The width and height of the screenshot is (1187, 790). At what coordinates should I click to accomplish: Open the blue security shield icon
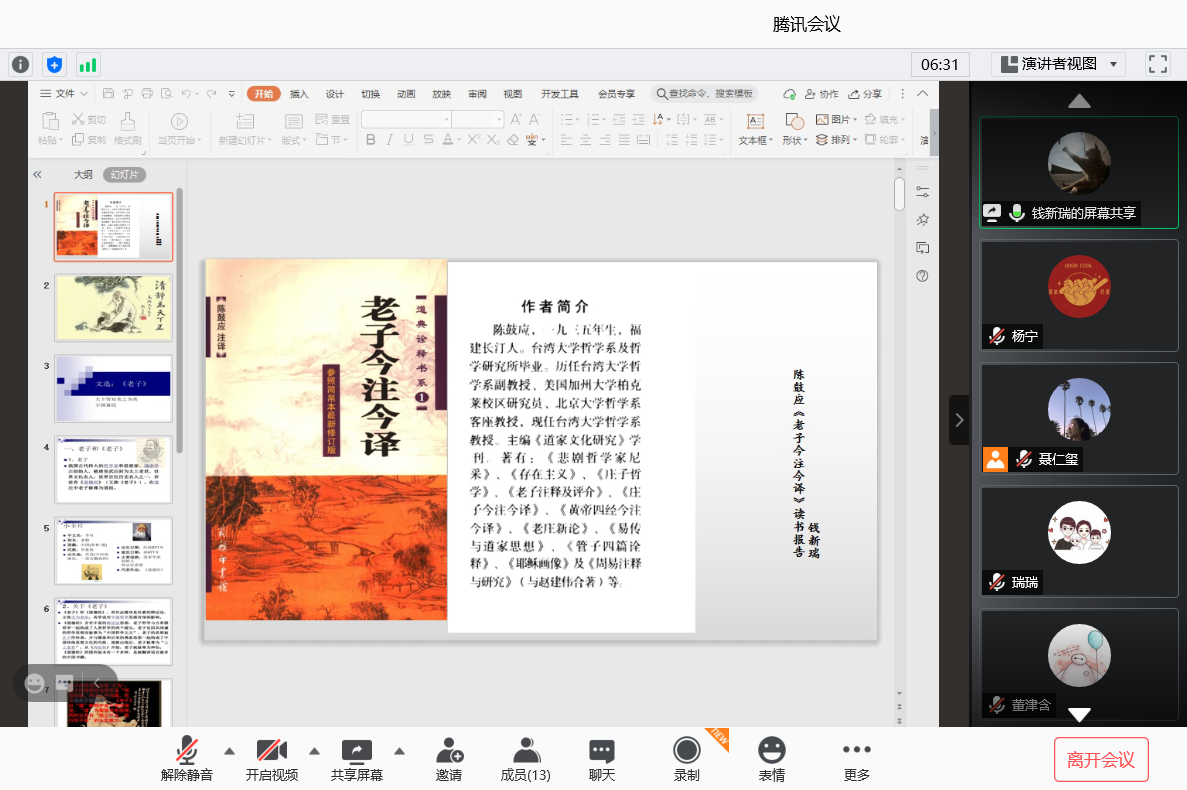point(54,65)
